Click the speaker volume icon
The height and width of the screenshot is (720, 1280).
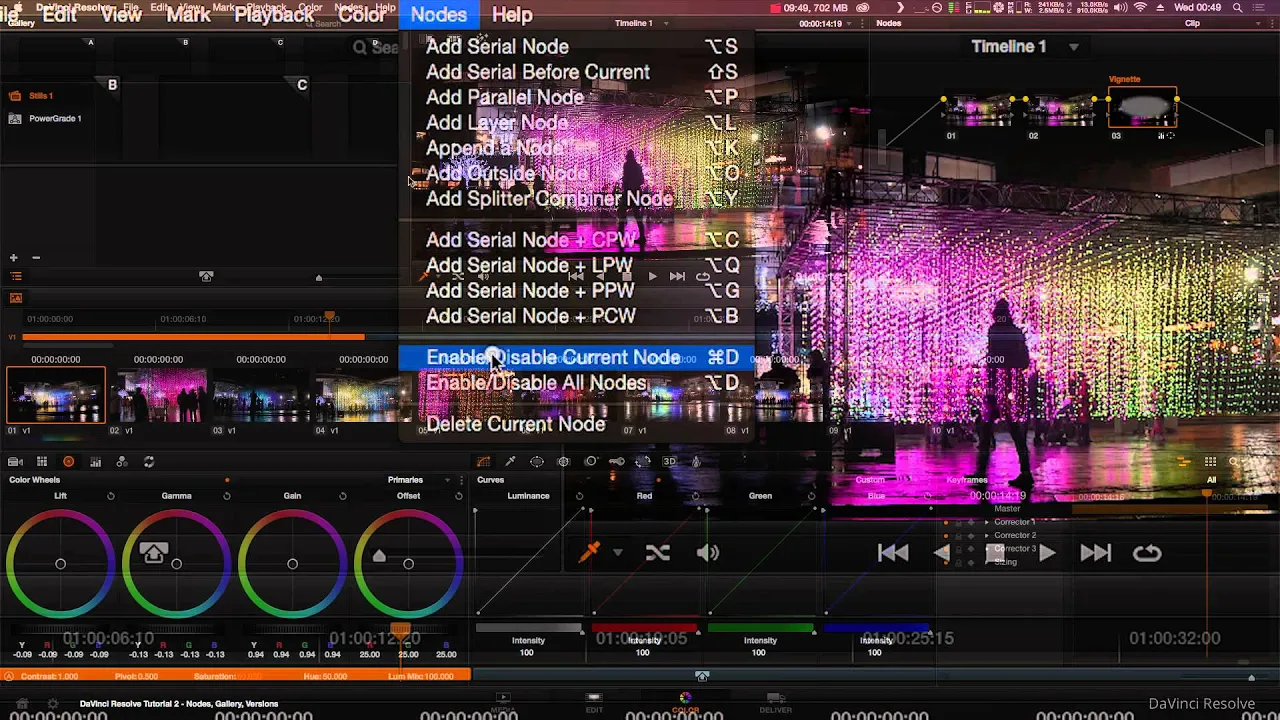point(708,552)
